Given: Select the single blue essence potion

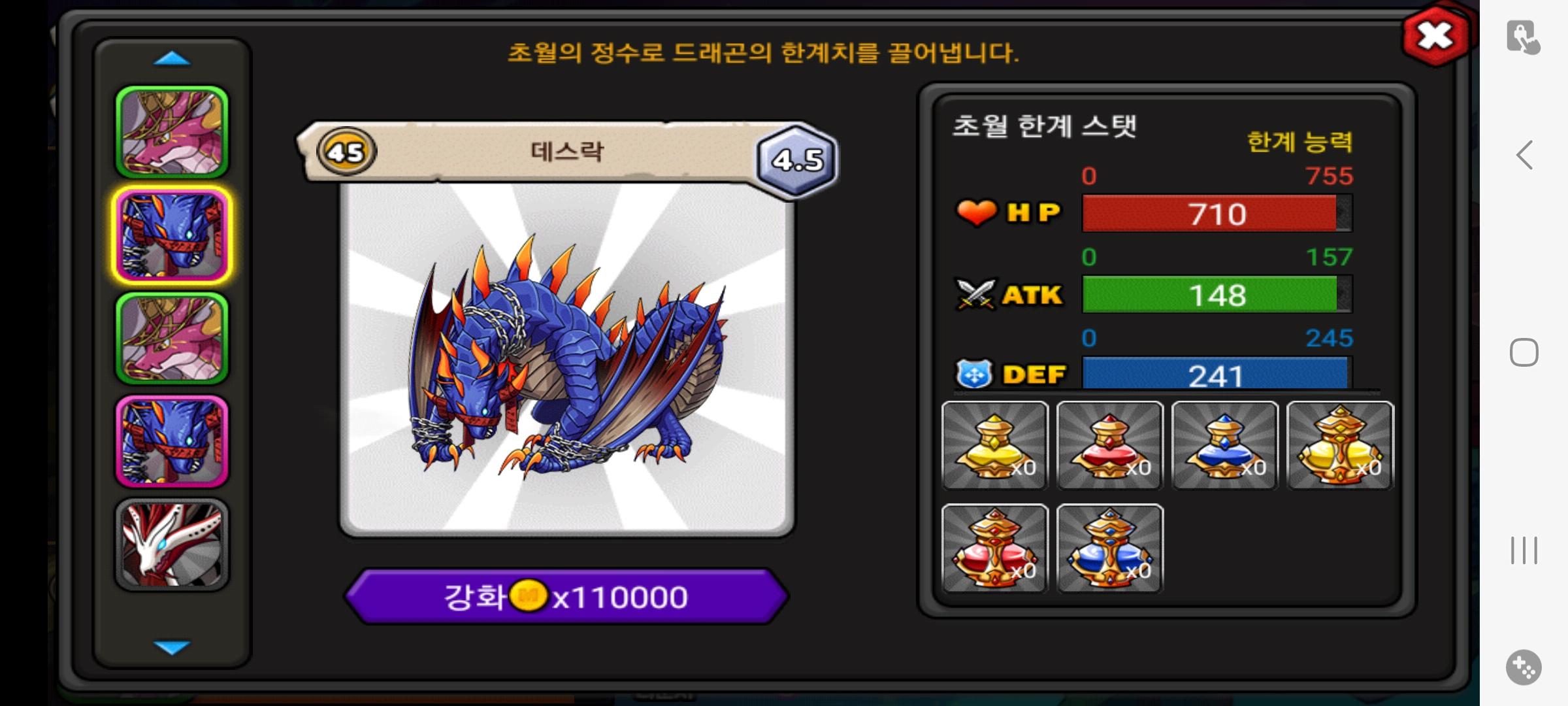Looking at the screenshot, I should [1224, 445].
